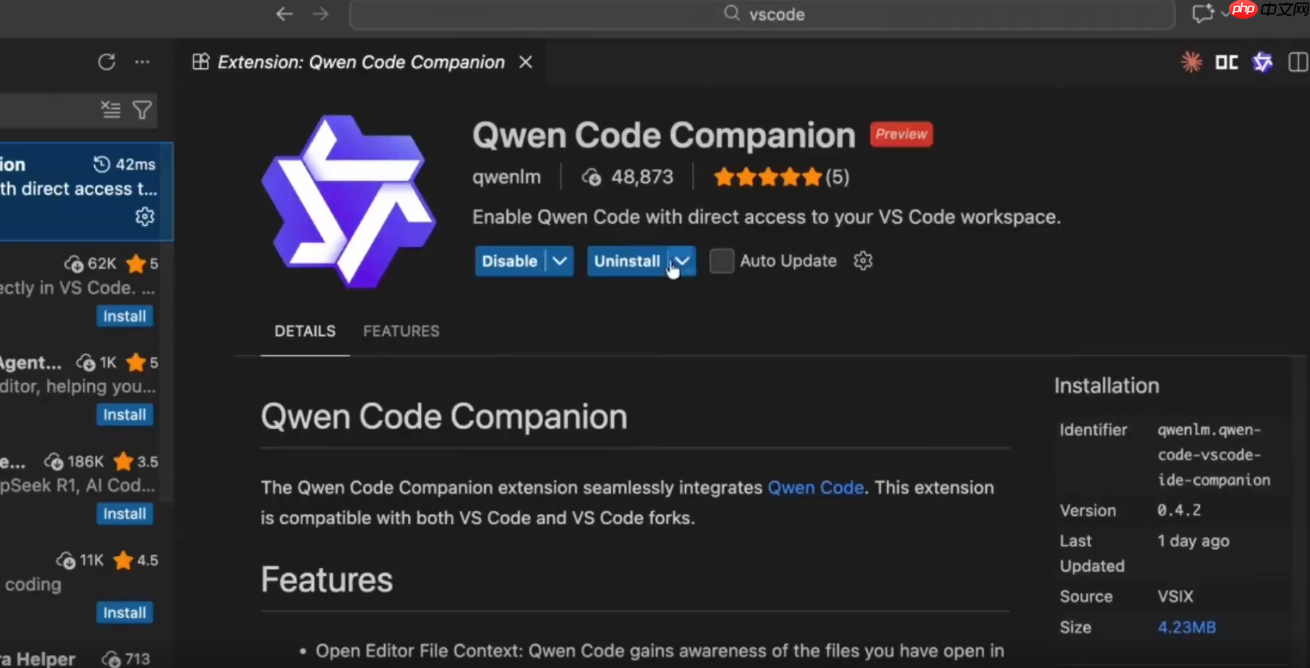The width and height of the screenshot is (1310, 668).
Task: Click the extension manage gear next to Auto Update
Action: [x=862, y=260]
